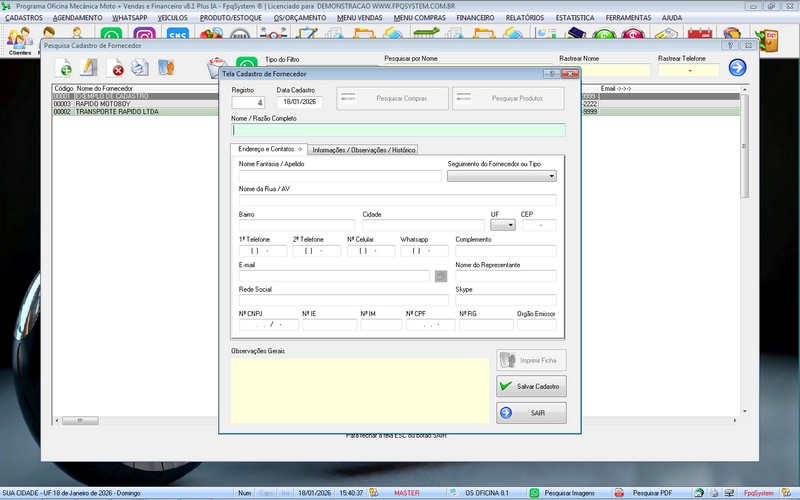Click the small icon beside E-mail field

click(441, 276)
